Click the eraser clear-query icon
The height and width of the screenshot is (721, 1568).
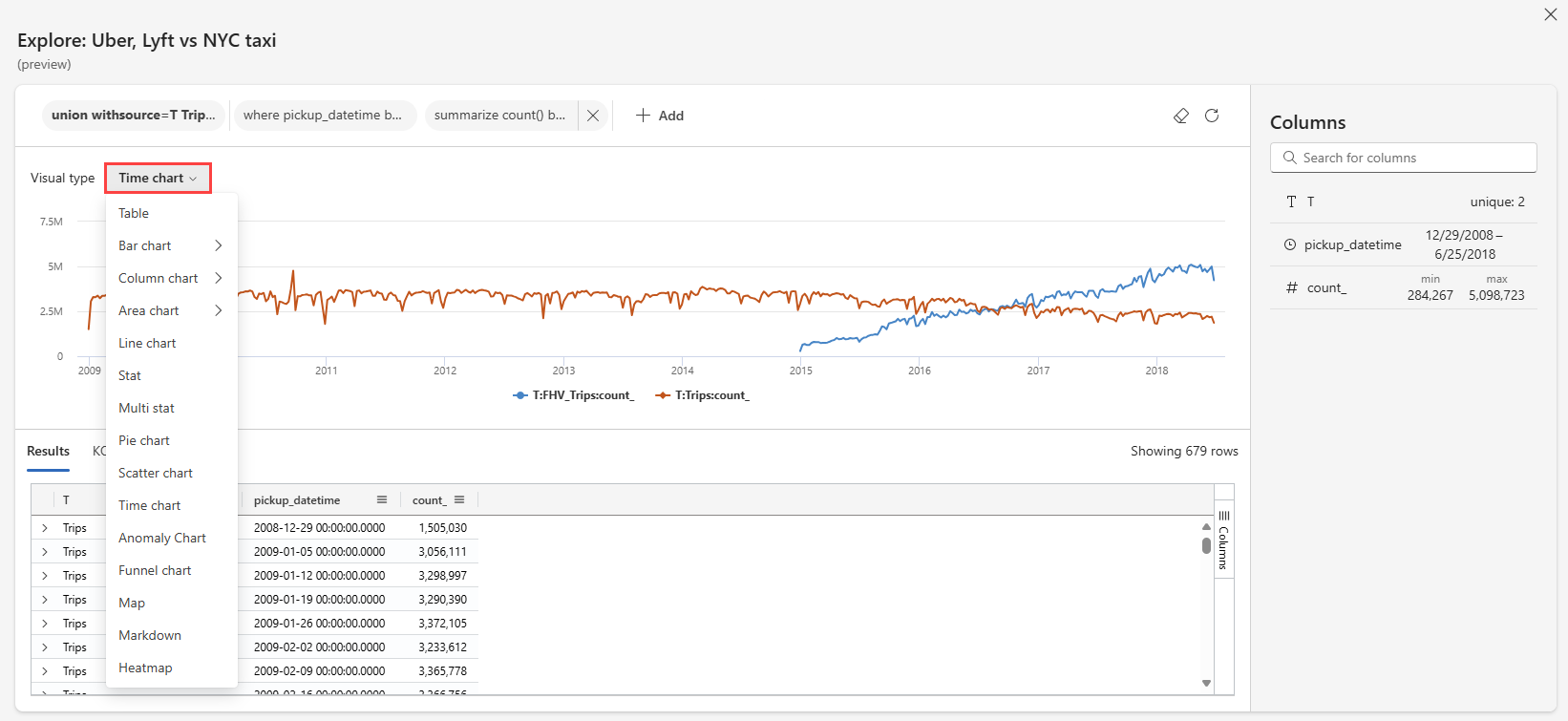(1181, 116)
